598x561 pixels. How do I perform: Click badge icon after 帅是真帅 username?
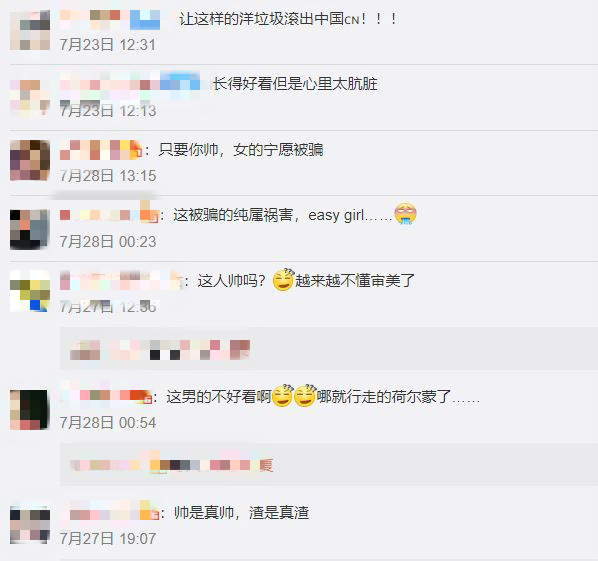[154, 515]
